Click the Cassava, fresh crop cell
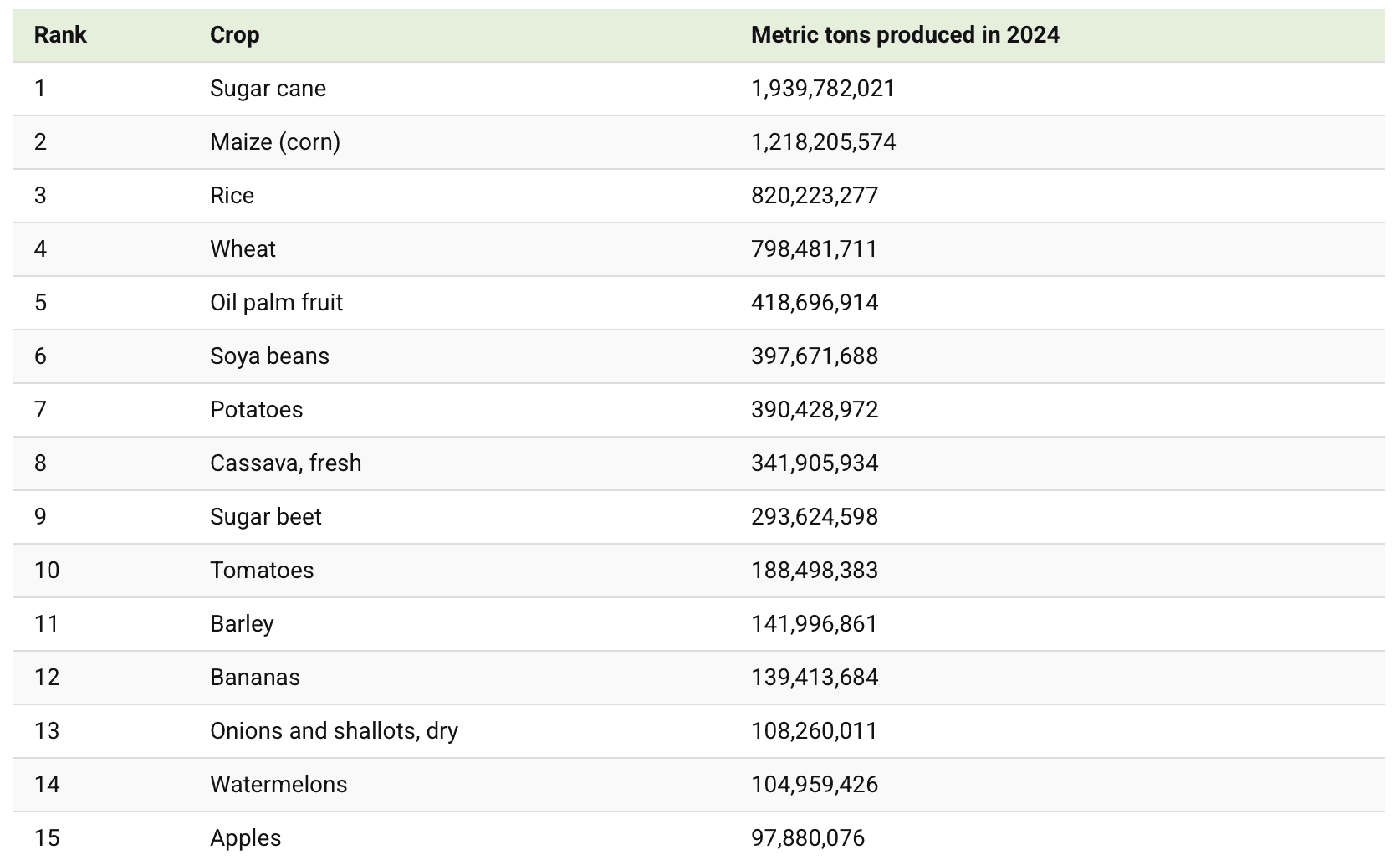This screenshot has height=860, width=1400. [x=285, y=463]
